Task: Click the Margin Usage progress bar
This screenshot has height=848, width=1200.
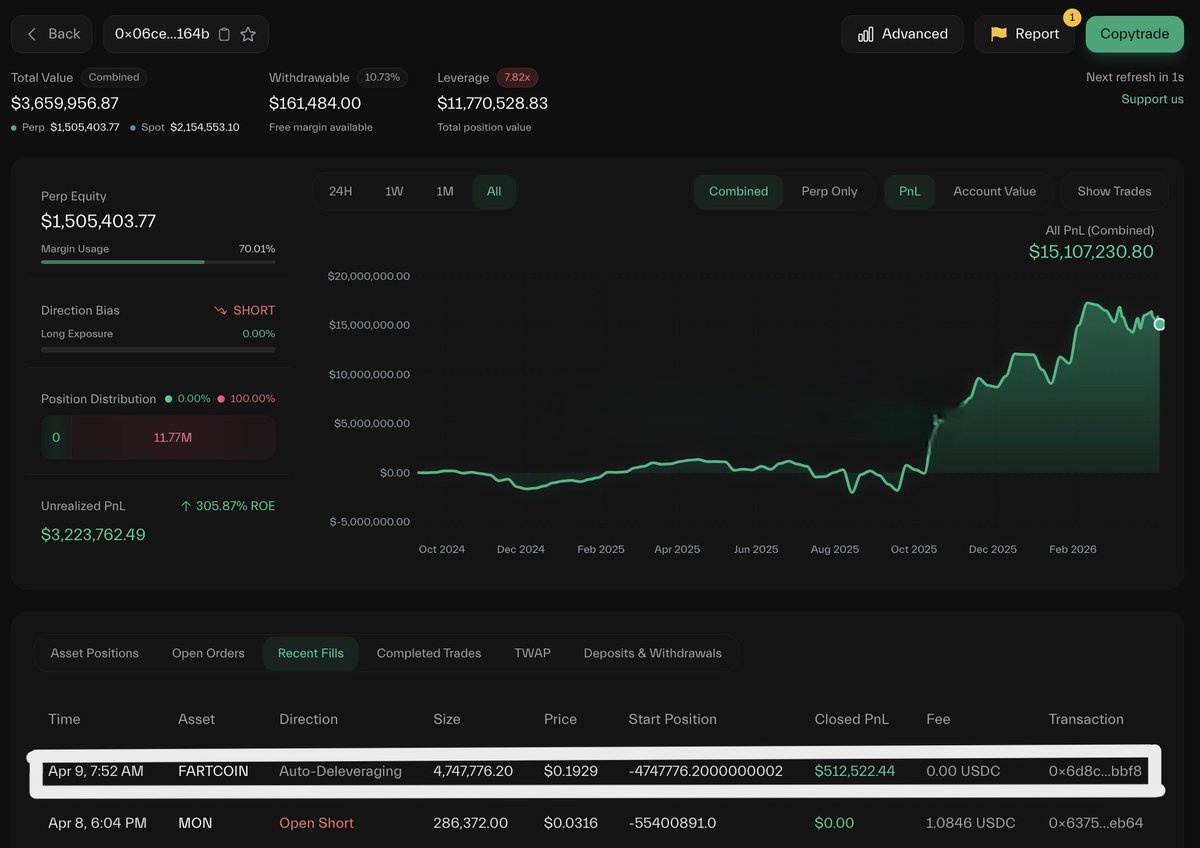Action: pos(158,262)
